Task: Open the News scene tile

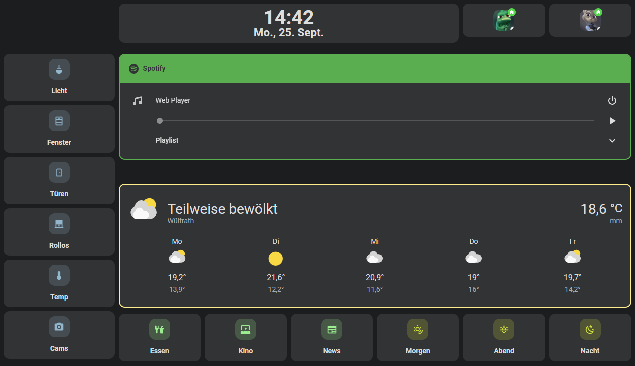Action: click(332, 337)
